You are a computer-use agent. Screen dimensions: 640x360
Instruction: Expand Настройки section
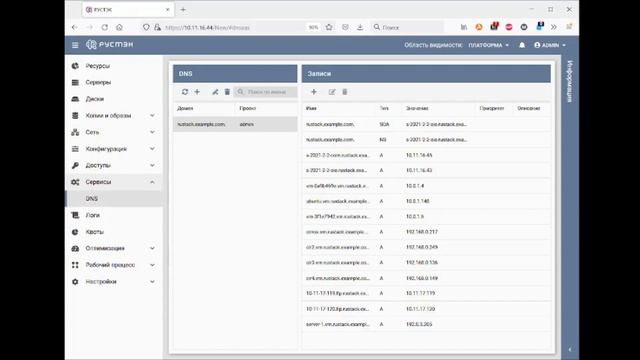tap(114, 282)
